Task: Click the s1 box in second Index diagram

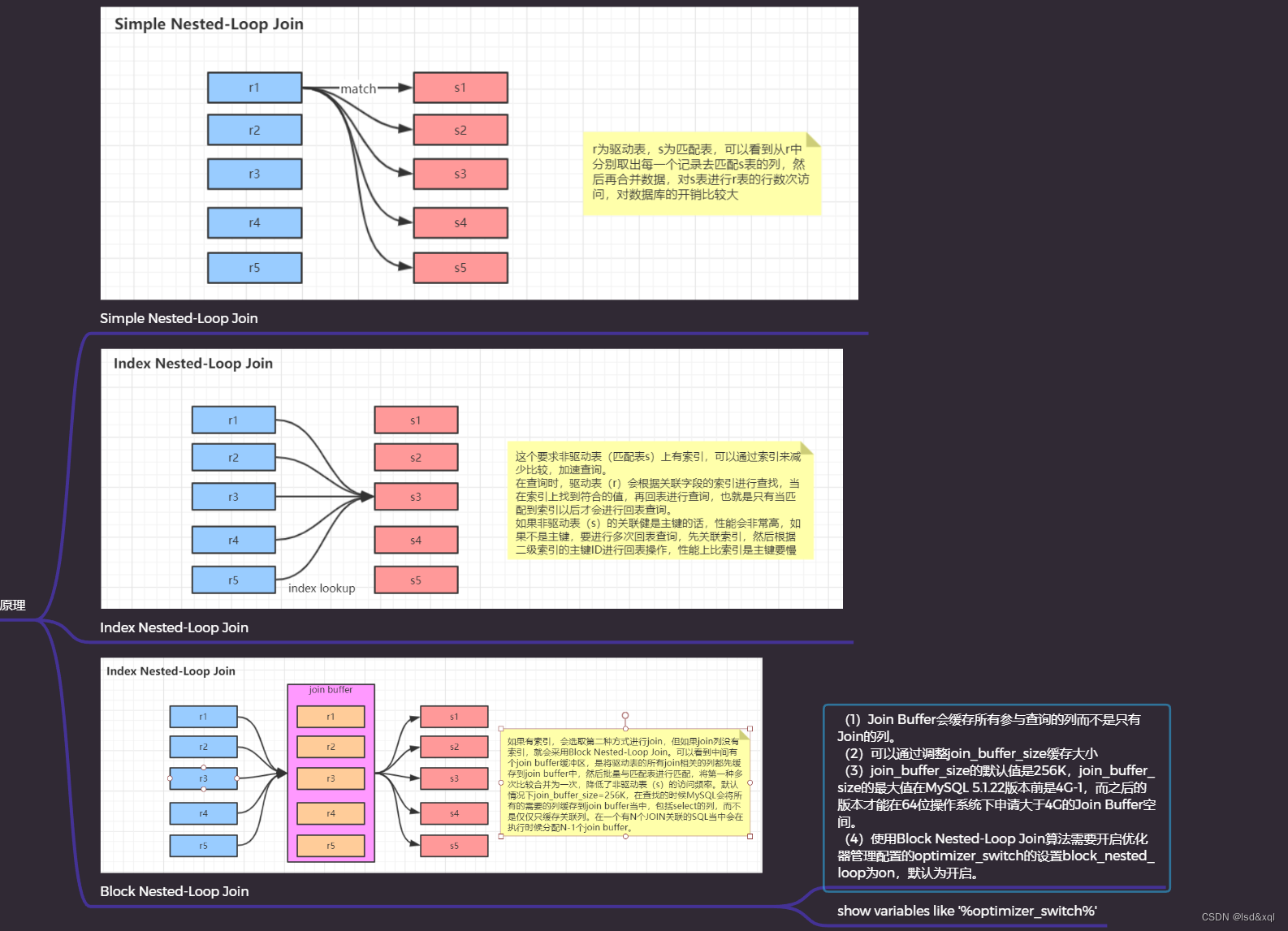Action: [416, 420]
